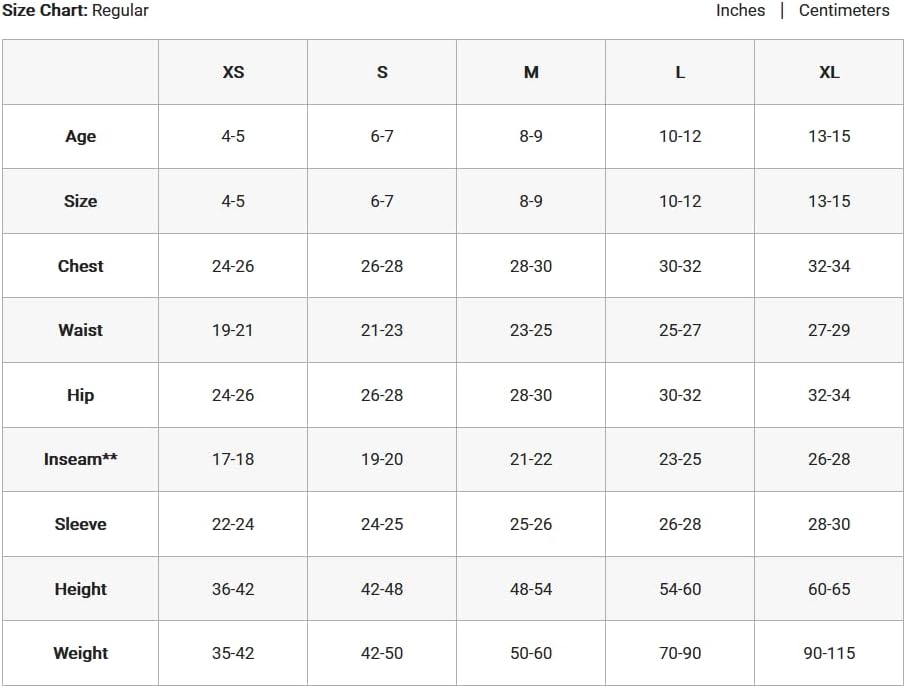The height and width of the screenshot is (688, 906).
Task: Click the Height row label
Action: point(80,589)
